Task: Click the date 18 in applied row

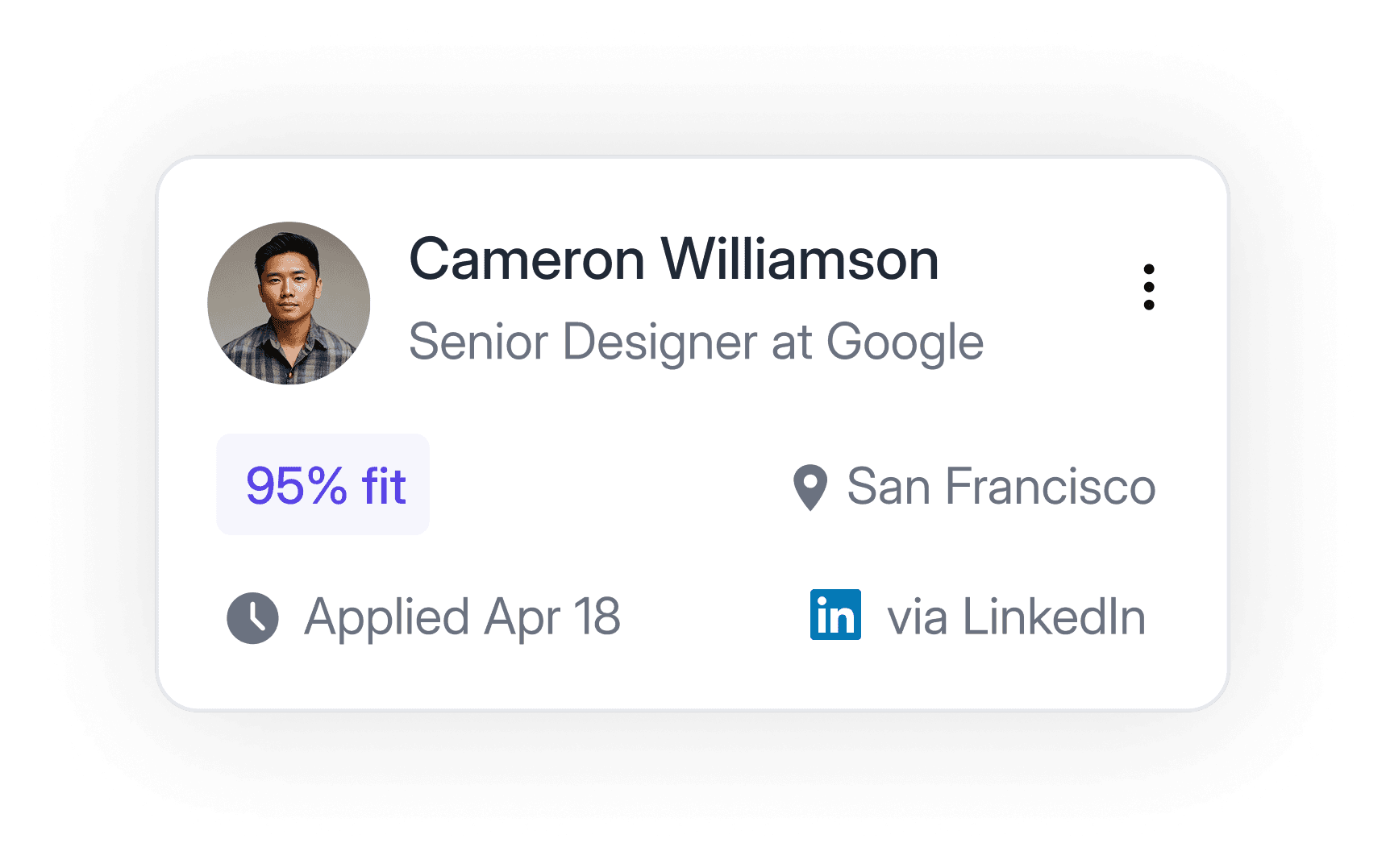Action: pyautogui.click(x=597, y=617)
